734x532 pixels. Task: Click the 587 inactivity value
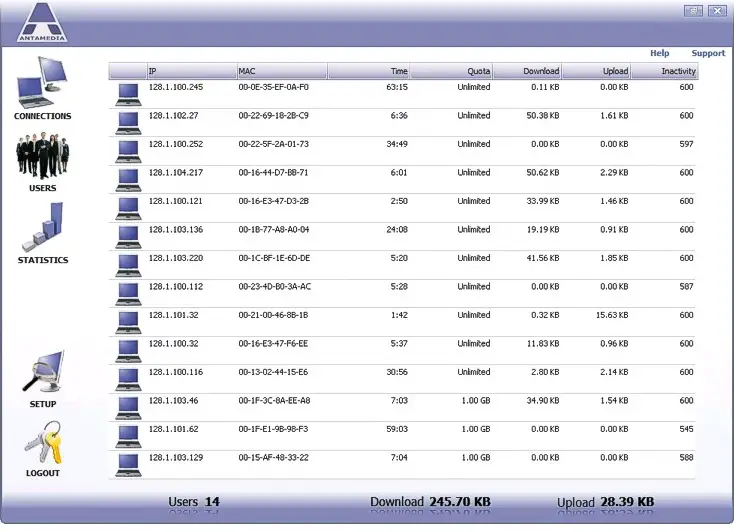click(686, 287)
